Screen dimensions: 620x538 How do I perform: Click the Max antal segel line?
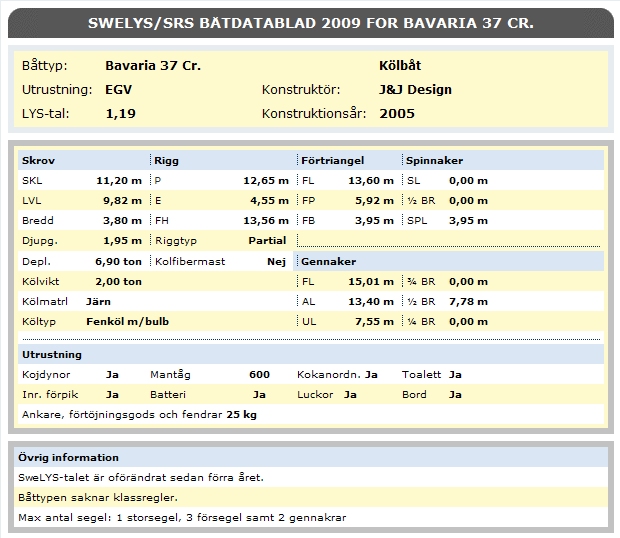coord(182,518)
